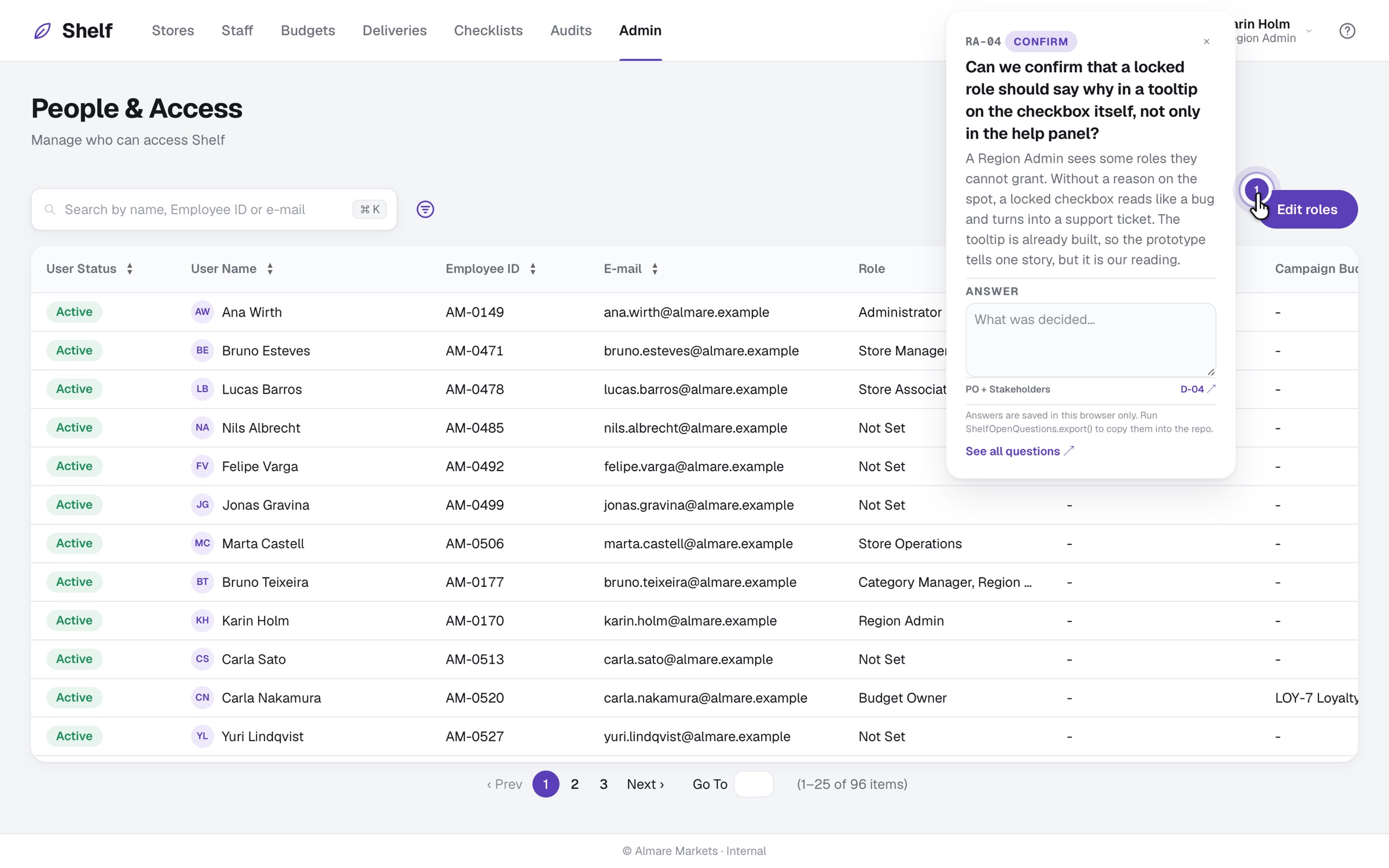
Task: Click the Edit roles button
Action: coord(1307,209)
